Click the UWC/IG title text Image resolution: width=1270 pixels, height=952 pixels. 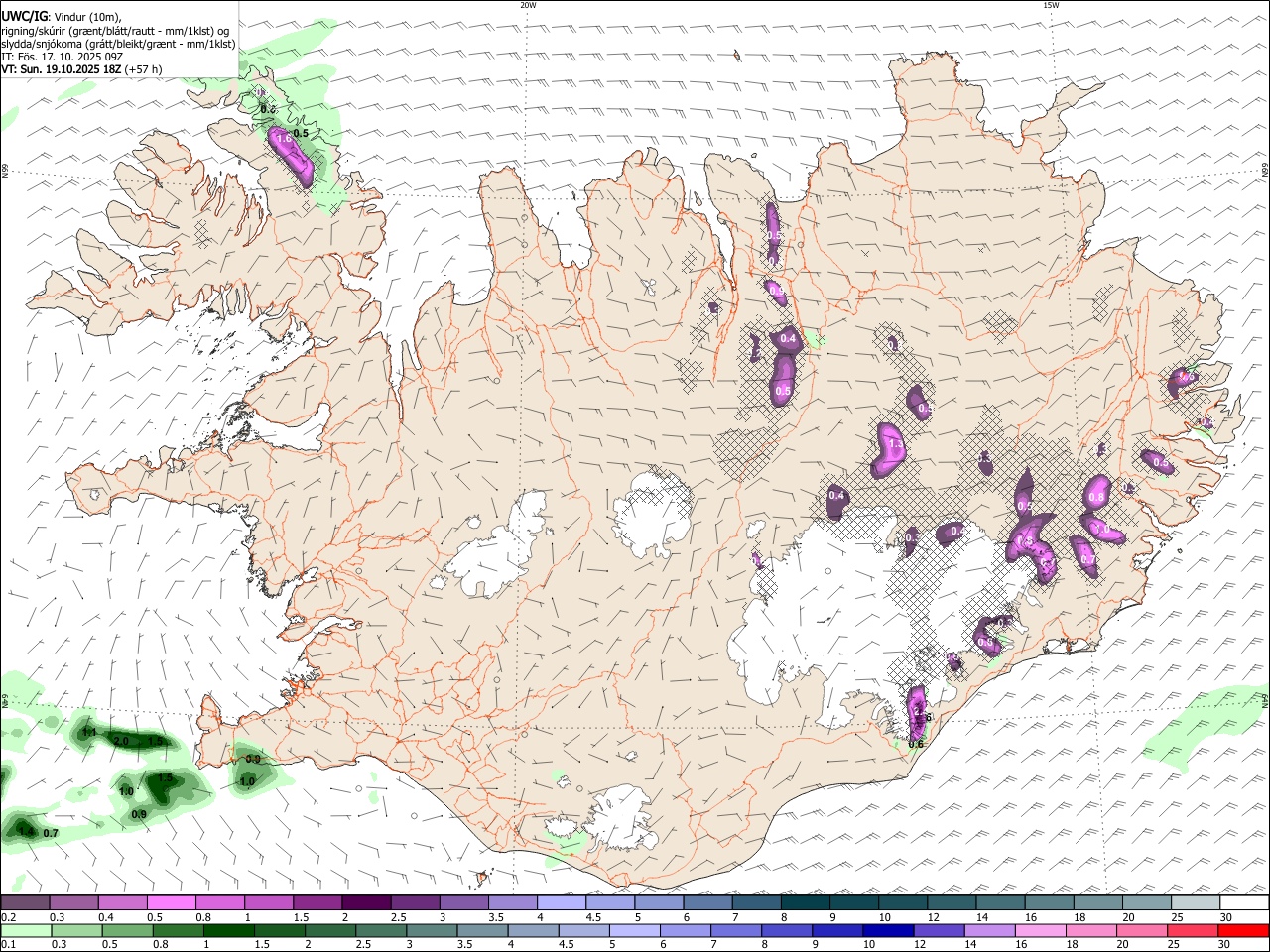[x=24, y=16]
